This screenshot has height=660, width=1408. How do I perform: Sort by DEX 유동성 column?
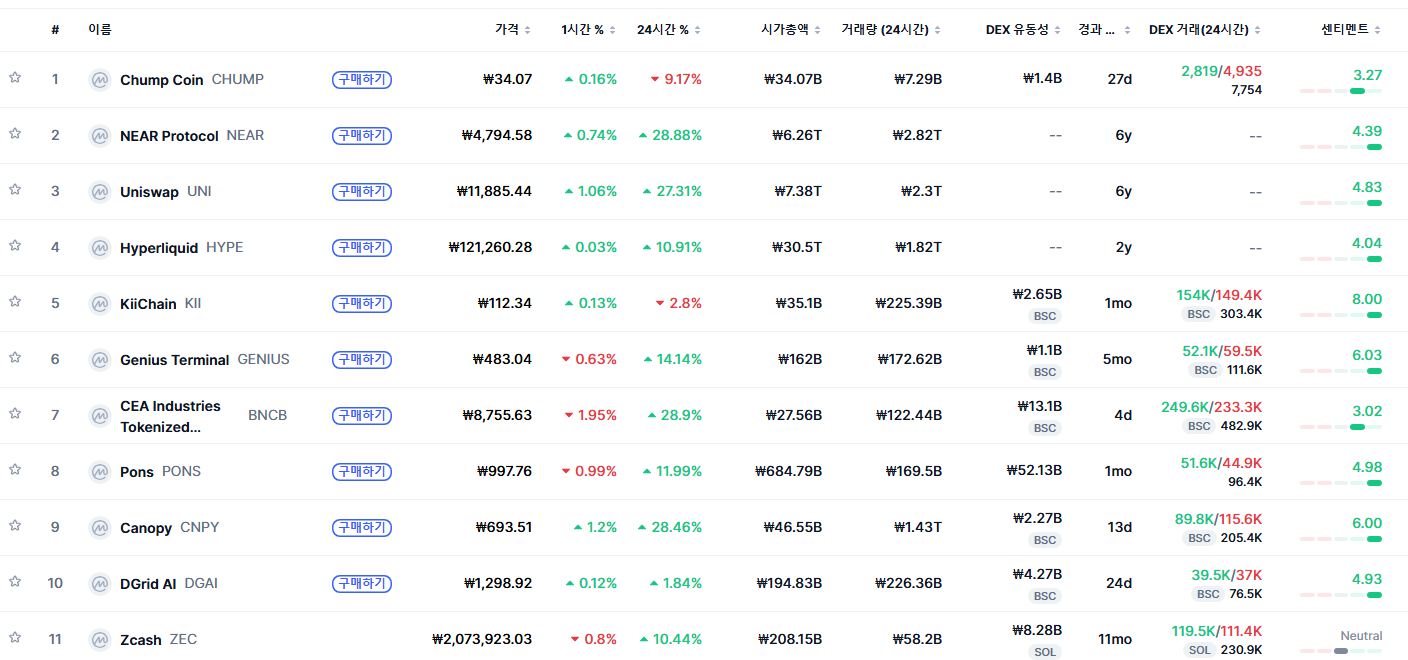click(x=1024, y=30)
